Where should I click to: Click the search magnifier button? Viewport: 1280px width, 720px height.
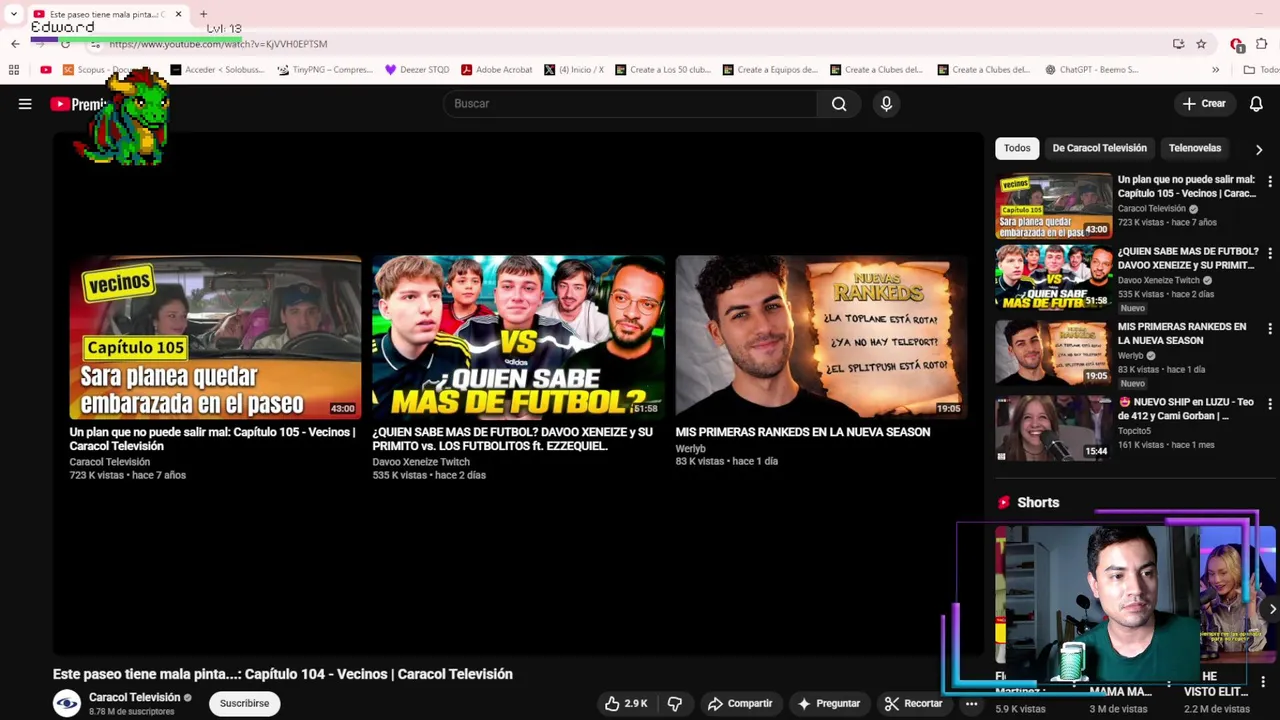click(x=839, y=104)
